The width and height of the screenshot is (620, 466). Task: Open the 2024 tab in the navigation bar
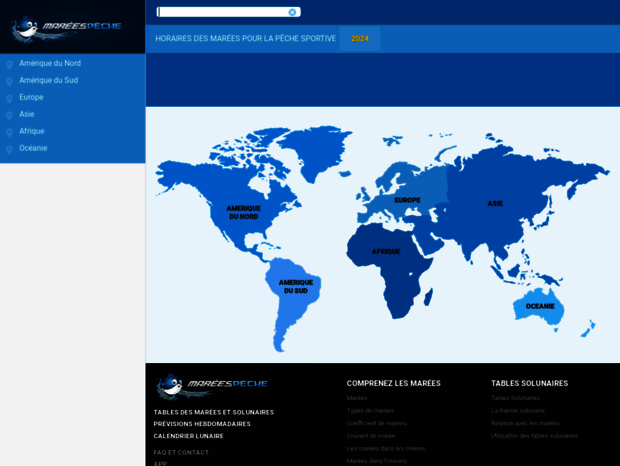359,38
